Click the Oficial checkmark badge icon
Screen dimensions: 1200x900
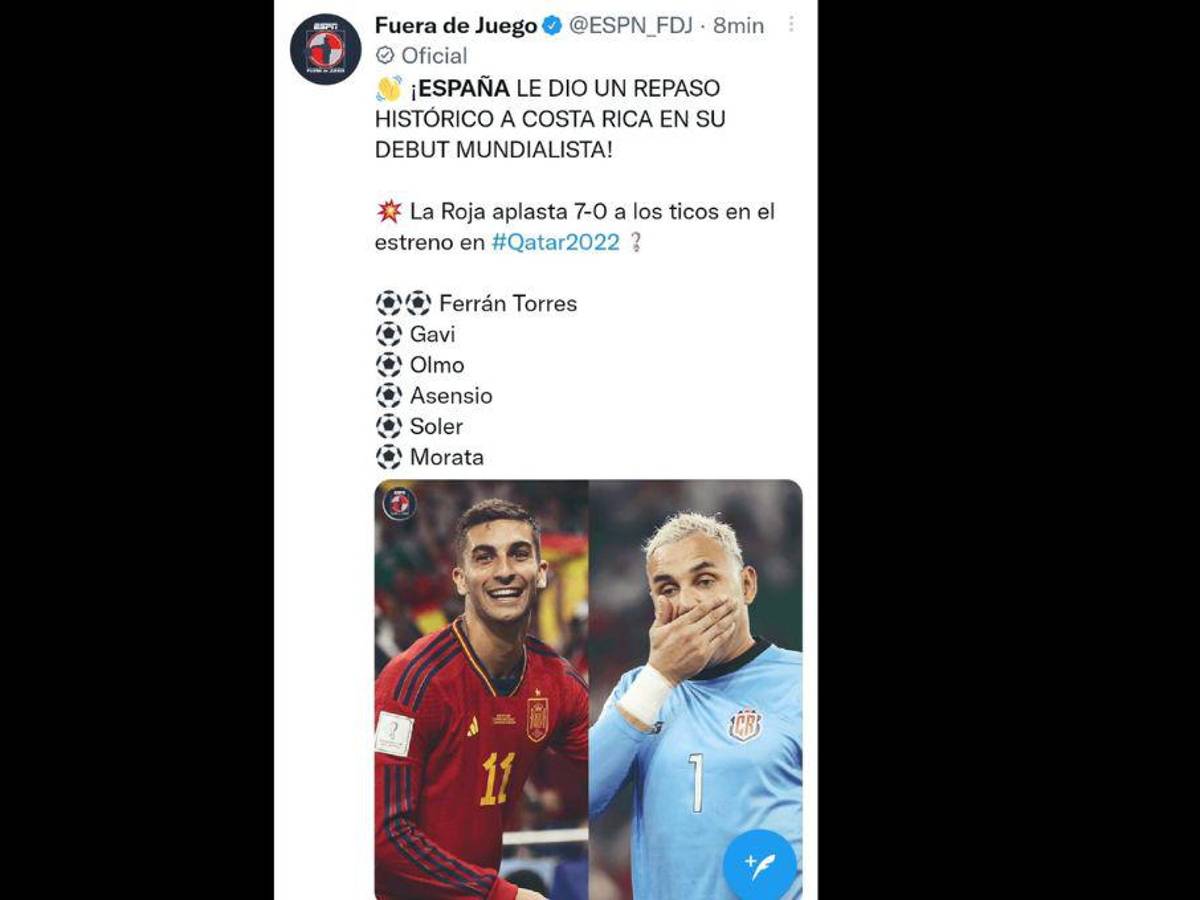385,56
